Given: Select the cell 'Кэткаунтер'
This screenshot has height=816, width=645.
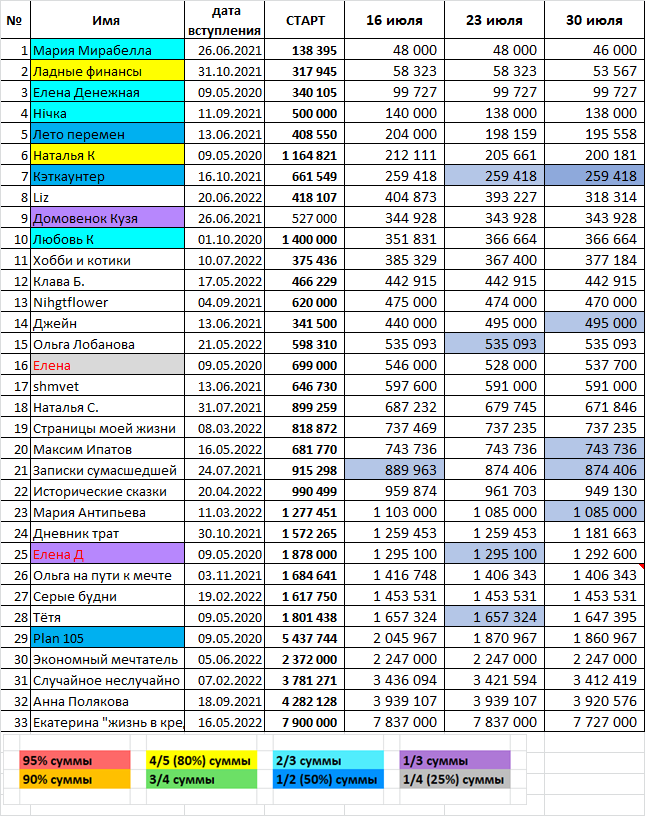Looking at the screenshot, I should 107,176.
